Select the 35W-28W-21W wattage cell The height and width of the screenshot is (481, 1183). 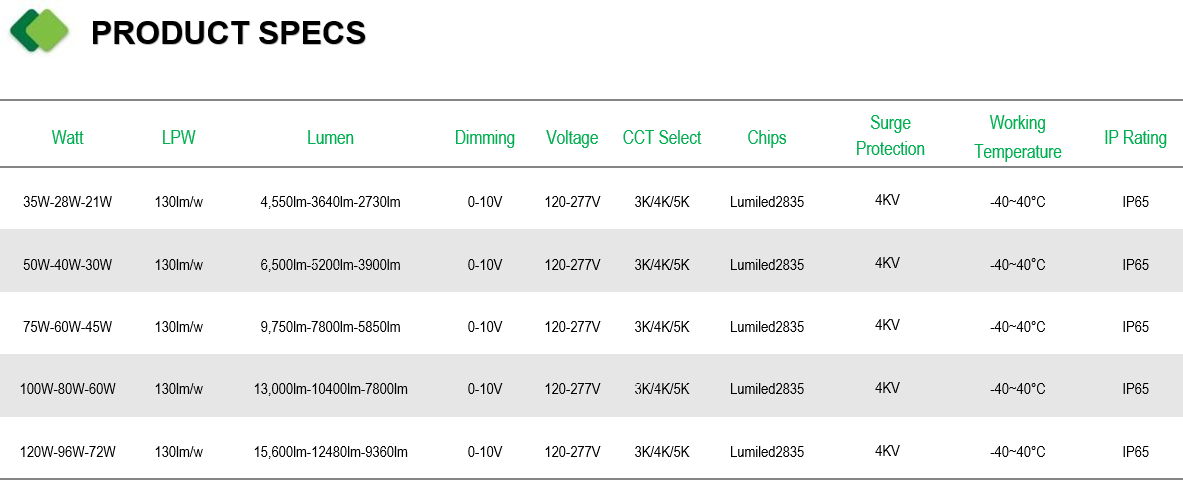[67, 202]
